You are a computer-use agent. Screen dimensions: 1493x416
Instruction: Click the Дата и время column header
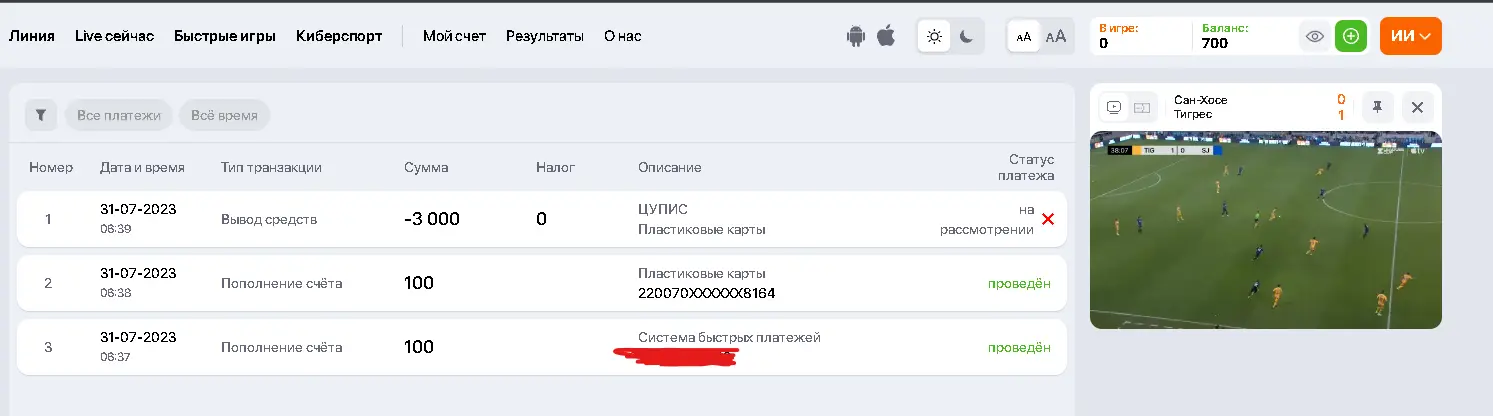pos(142,167)
